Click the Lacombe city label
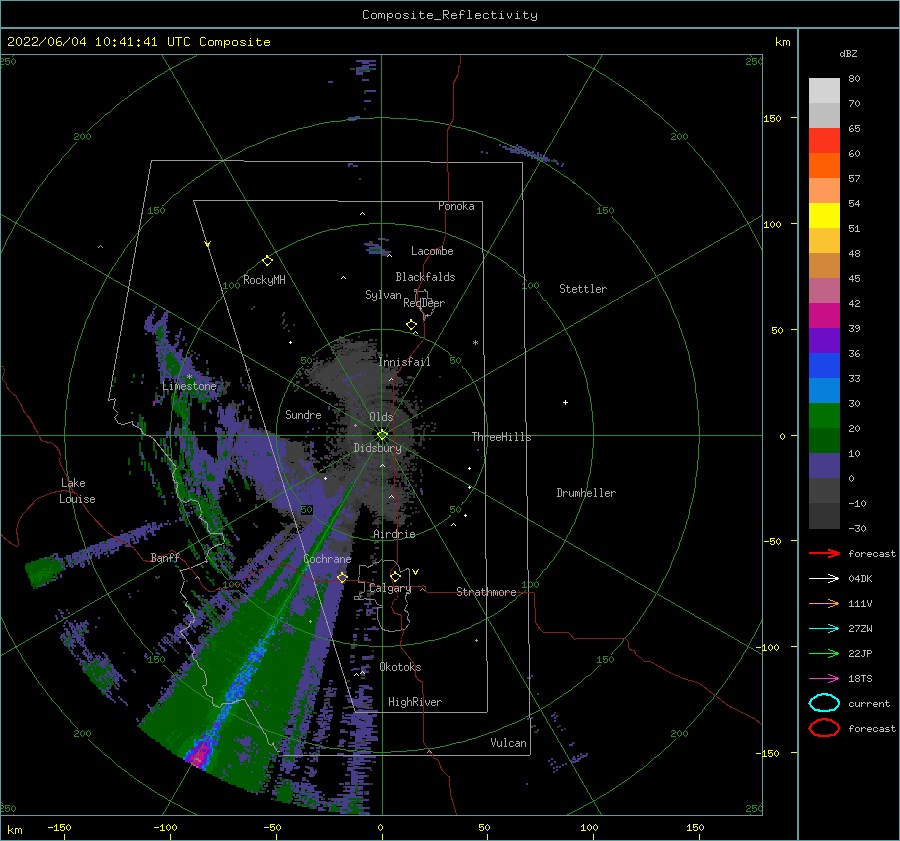Viewport: 900px width, 841px height. pos(432,251)
